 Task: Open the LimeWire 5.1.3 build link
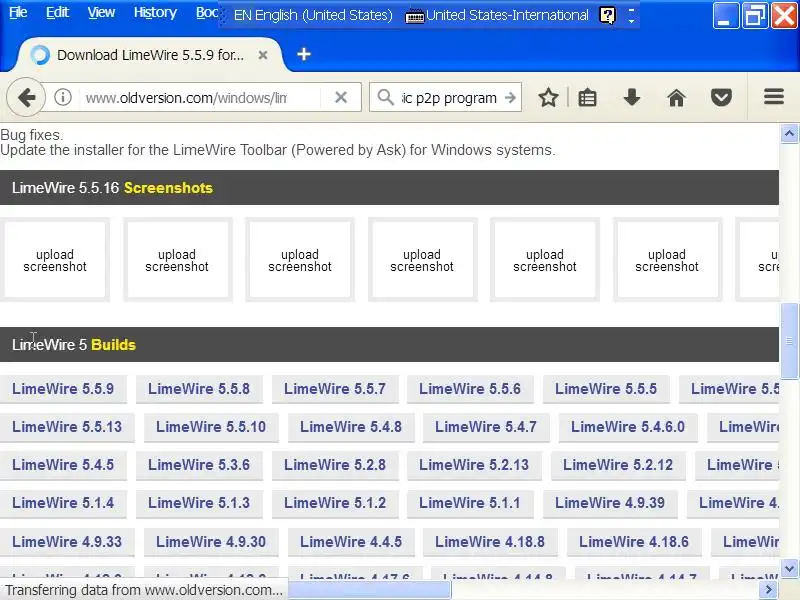[x=199, y=503]
